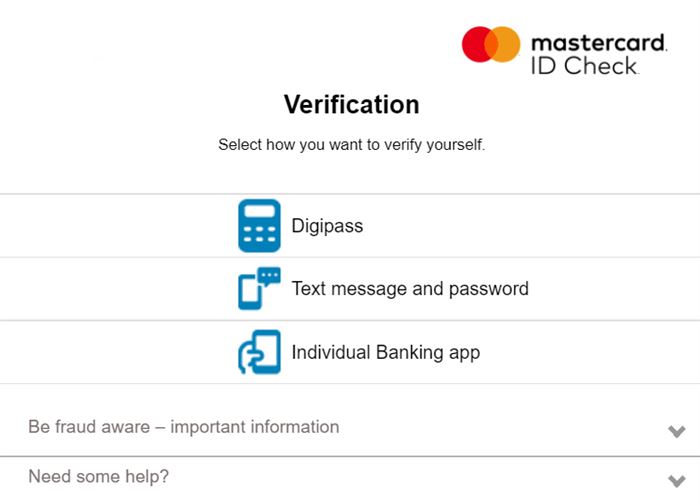The height and width of the screenshot is (503, 700).
Task: Select the Digipass verification option
Action: pos(350,226)
